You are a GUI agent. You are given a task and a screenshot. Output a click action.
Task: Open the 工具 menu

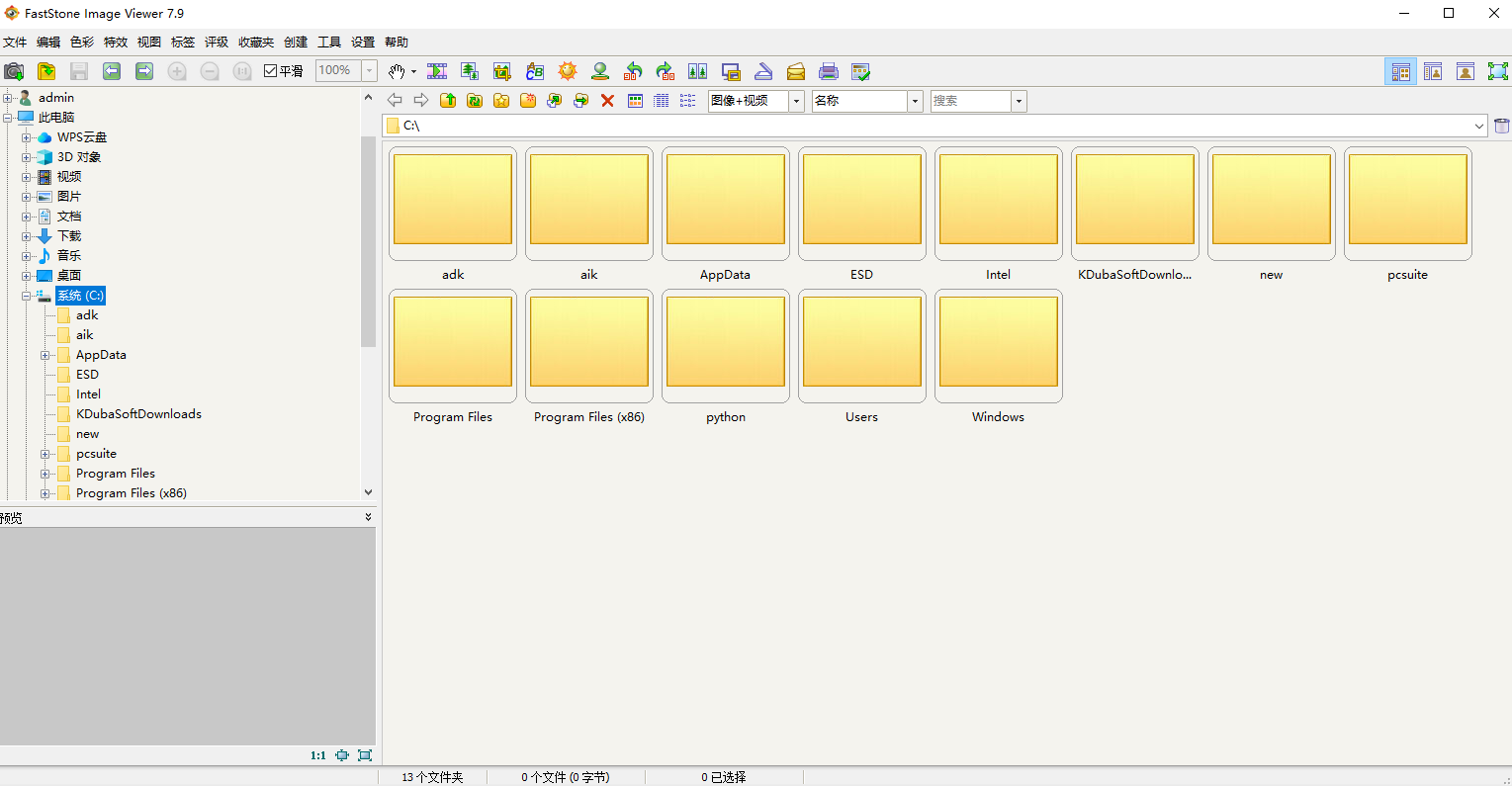[329, 43]
